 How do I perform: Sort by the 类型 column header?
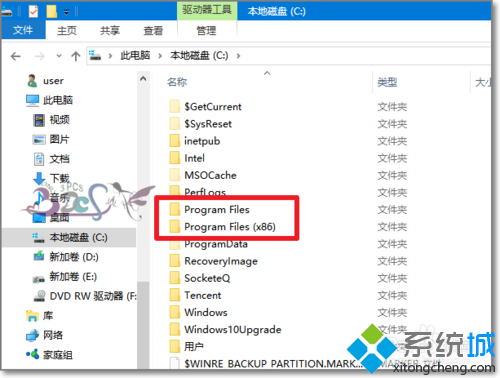[387, 82]
